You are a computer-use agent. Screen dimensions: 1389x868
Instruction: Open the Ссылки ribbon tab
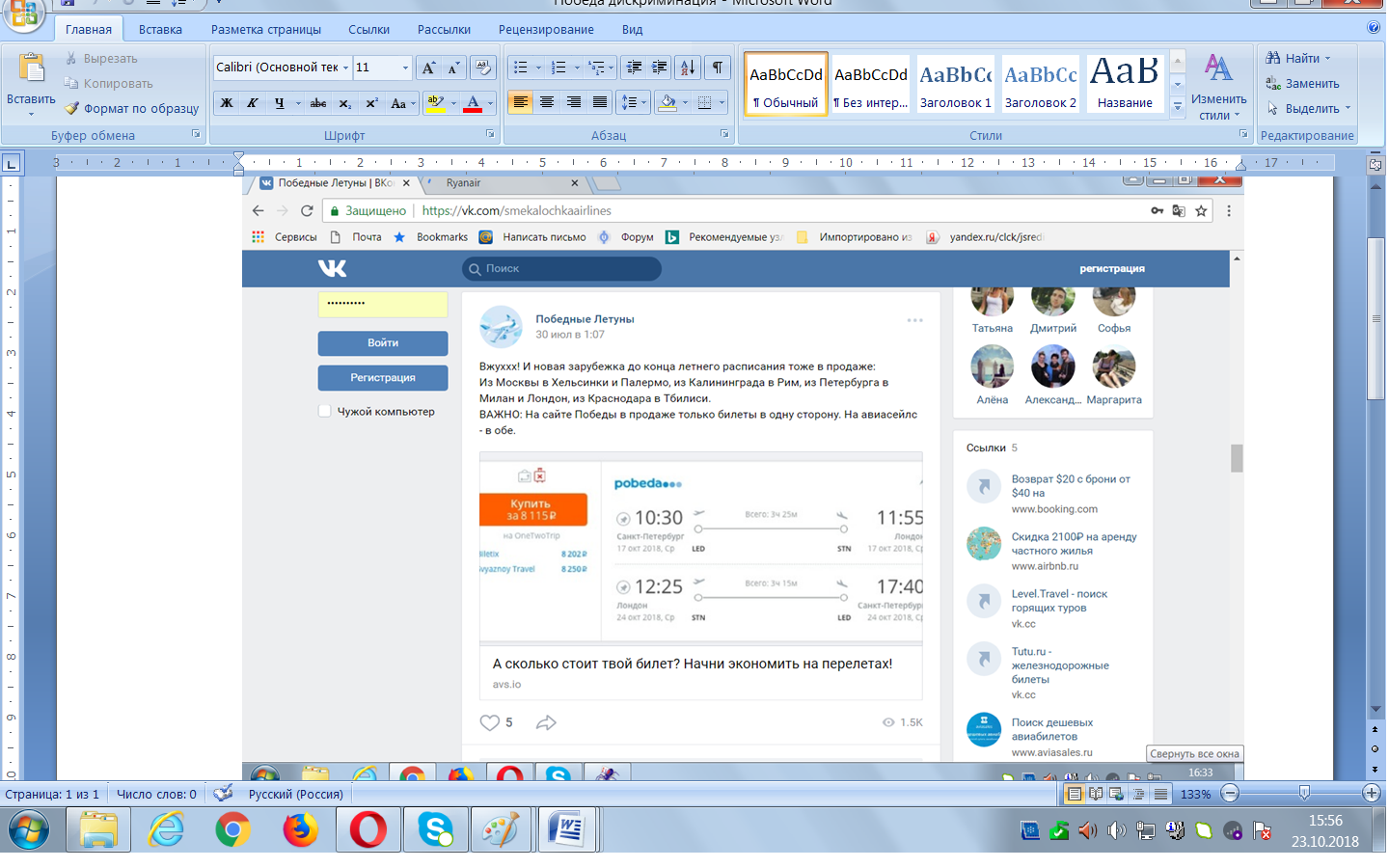click(x=369, y=29)
